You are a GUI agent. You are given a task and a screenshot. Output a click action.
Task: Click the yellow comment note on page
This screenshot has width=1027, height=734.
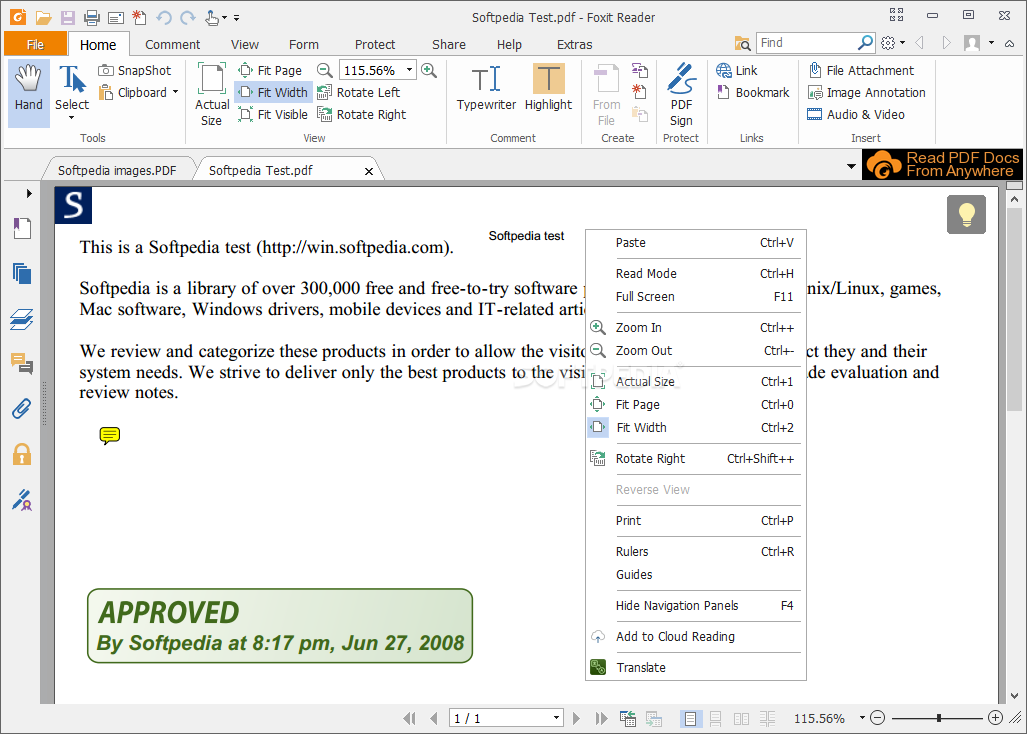point(109,435)
